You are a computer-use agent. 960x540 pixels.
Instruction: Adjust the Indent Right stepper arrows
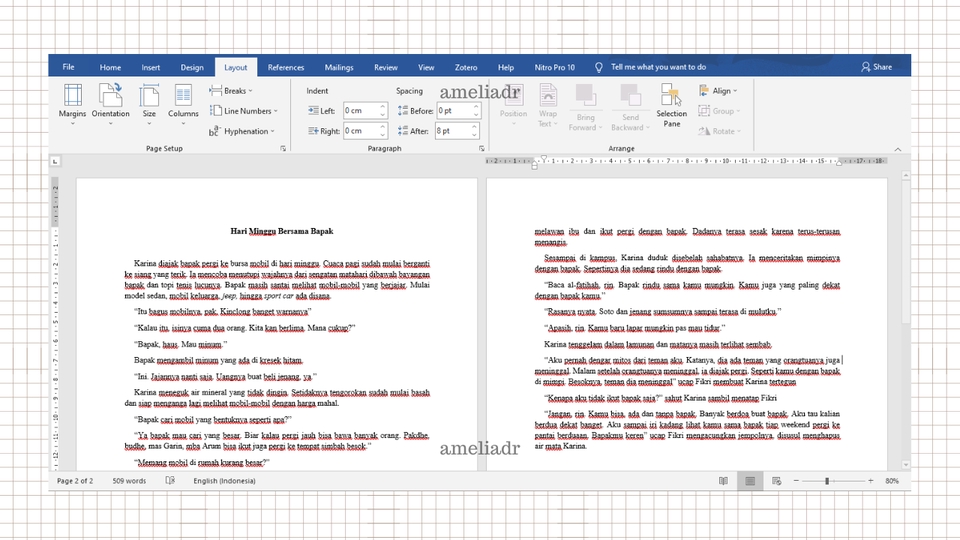(x=383, y=131)
